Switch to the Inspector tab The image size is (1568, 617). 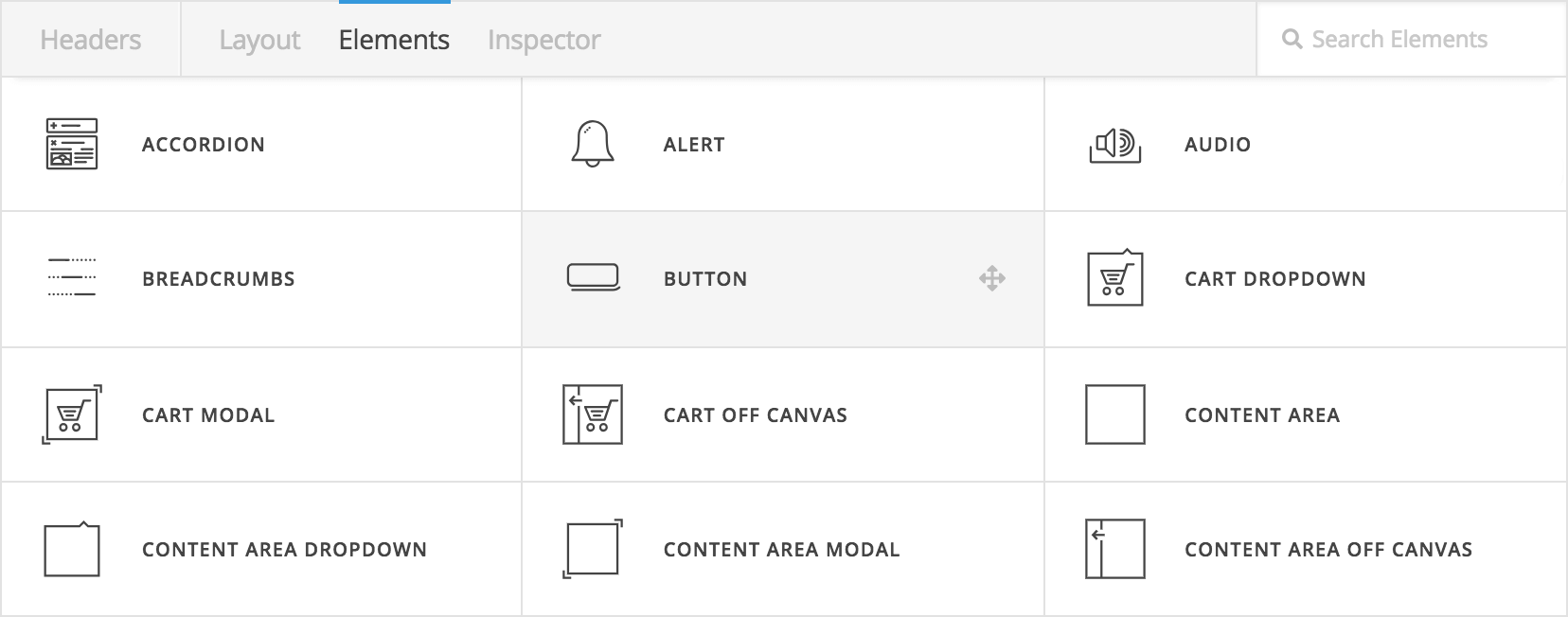(x=543, y=39)
